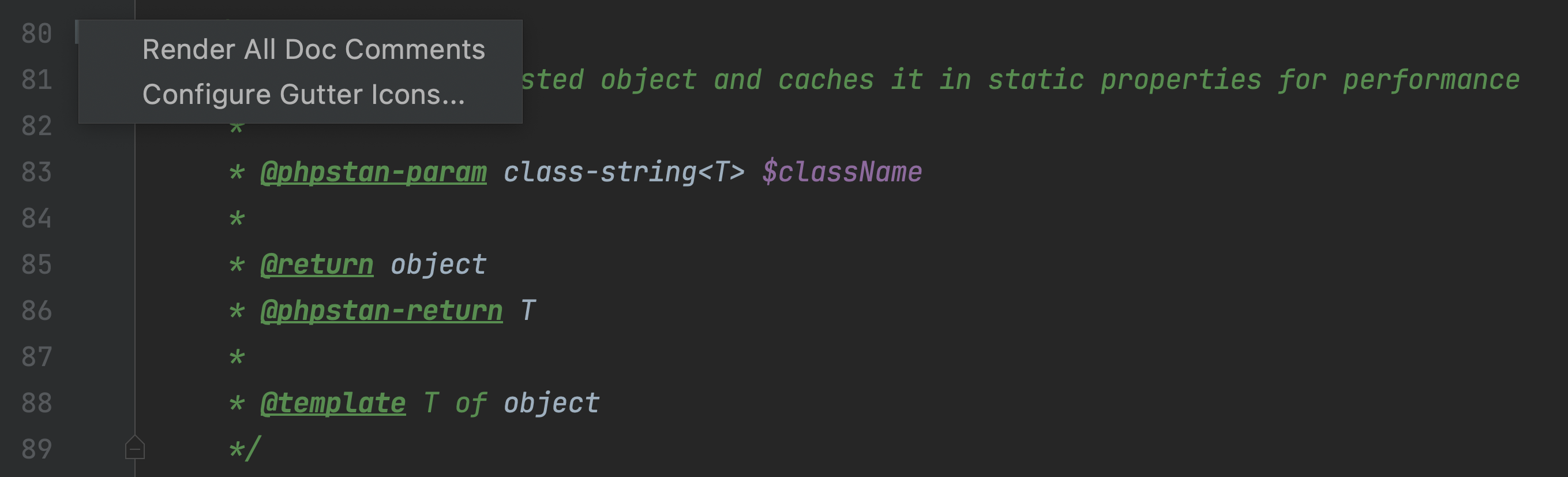Click 'object' after @template T of

point(552,403)
